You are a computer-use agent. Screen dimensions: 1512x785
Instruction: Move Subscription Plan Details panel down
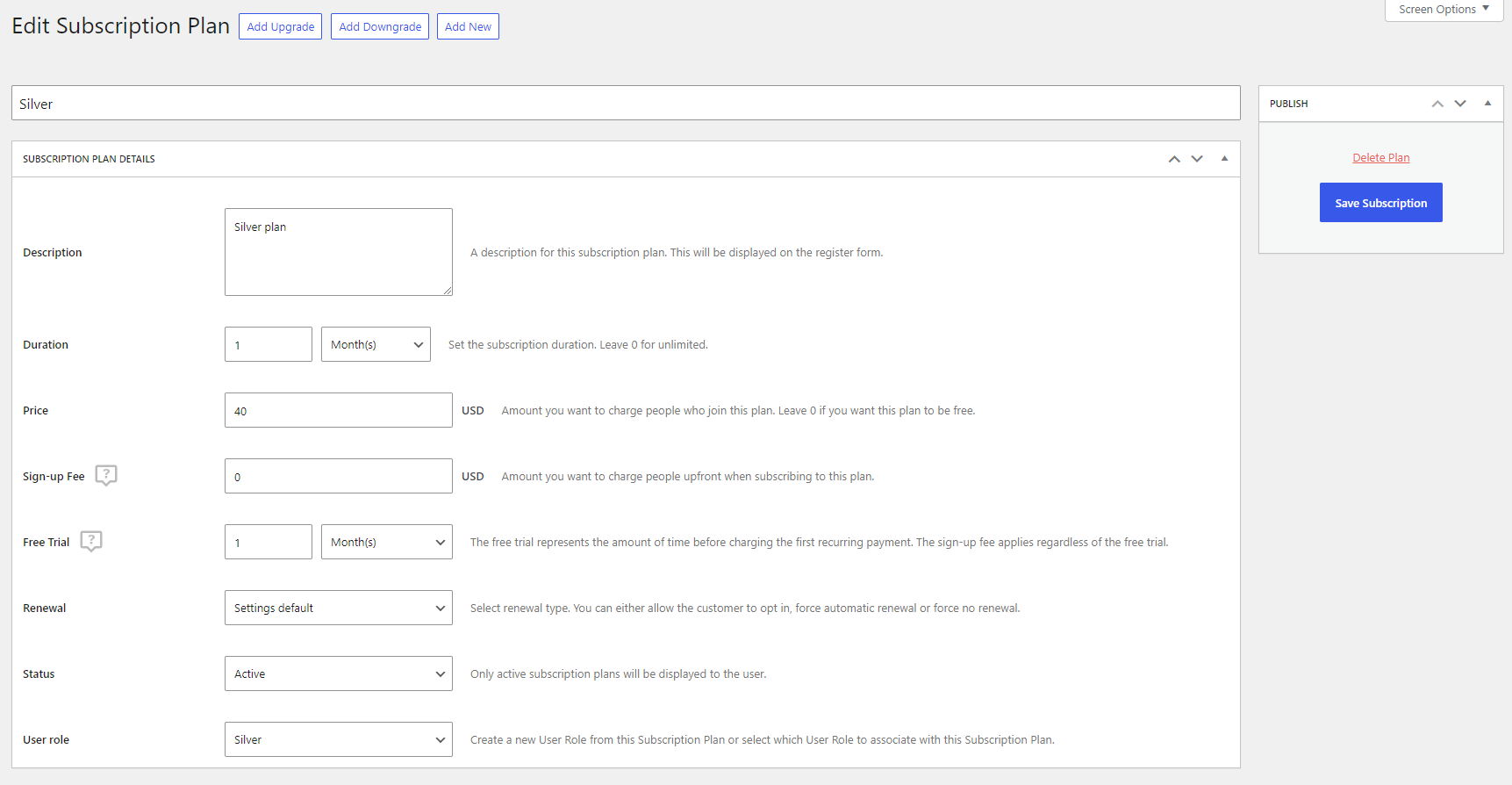pyautogui.click(x=1197, y=159)
